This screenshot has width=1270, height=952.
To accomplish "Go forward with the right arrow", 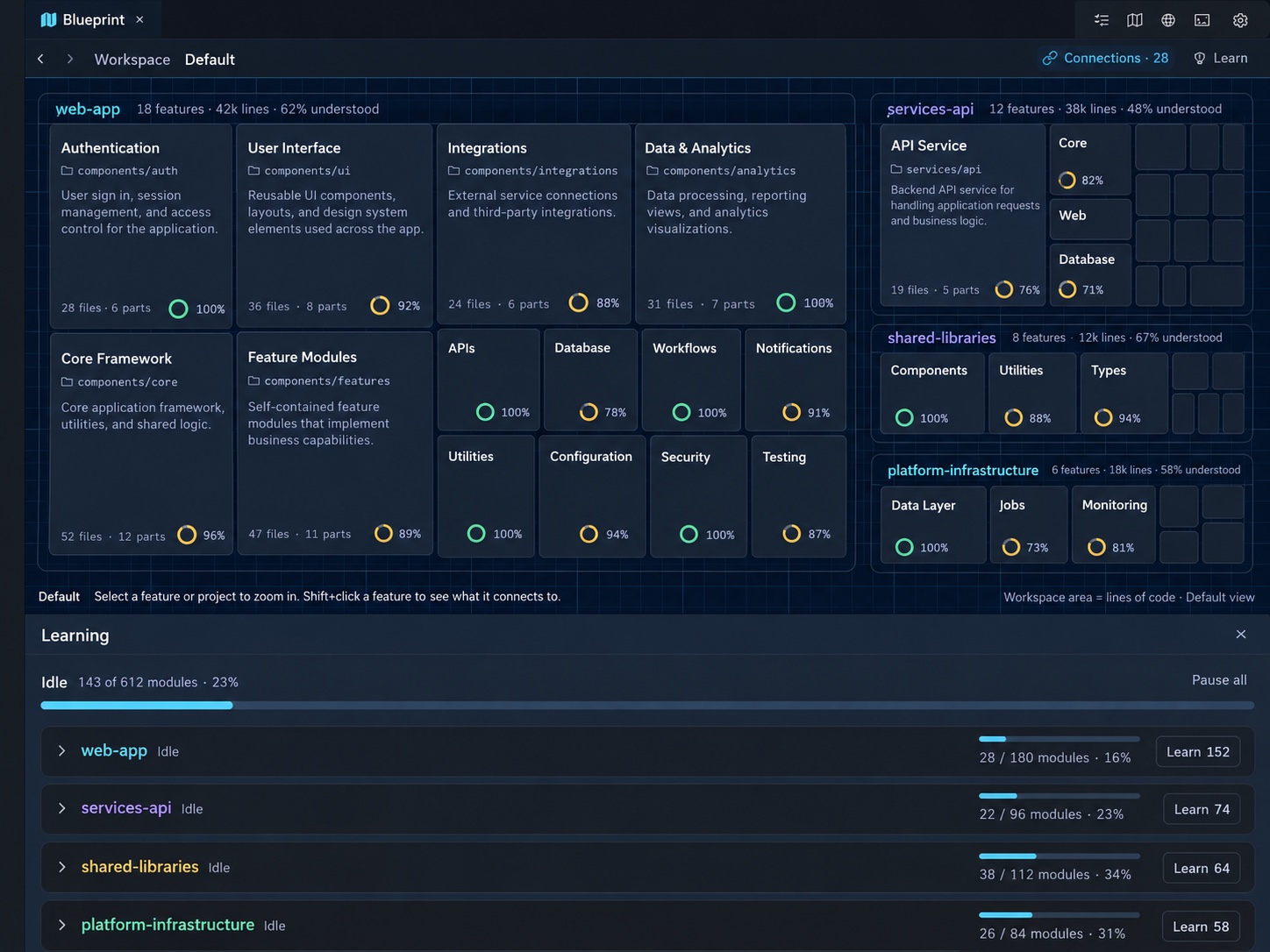I will click(x=70, y=59).
